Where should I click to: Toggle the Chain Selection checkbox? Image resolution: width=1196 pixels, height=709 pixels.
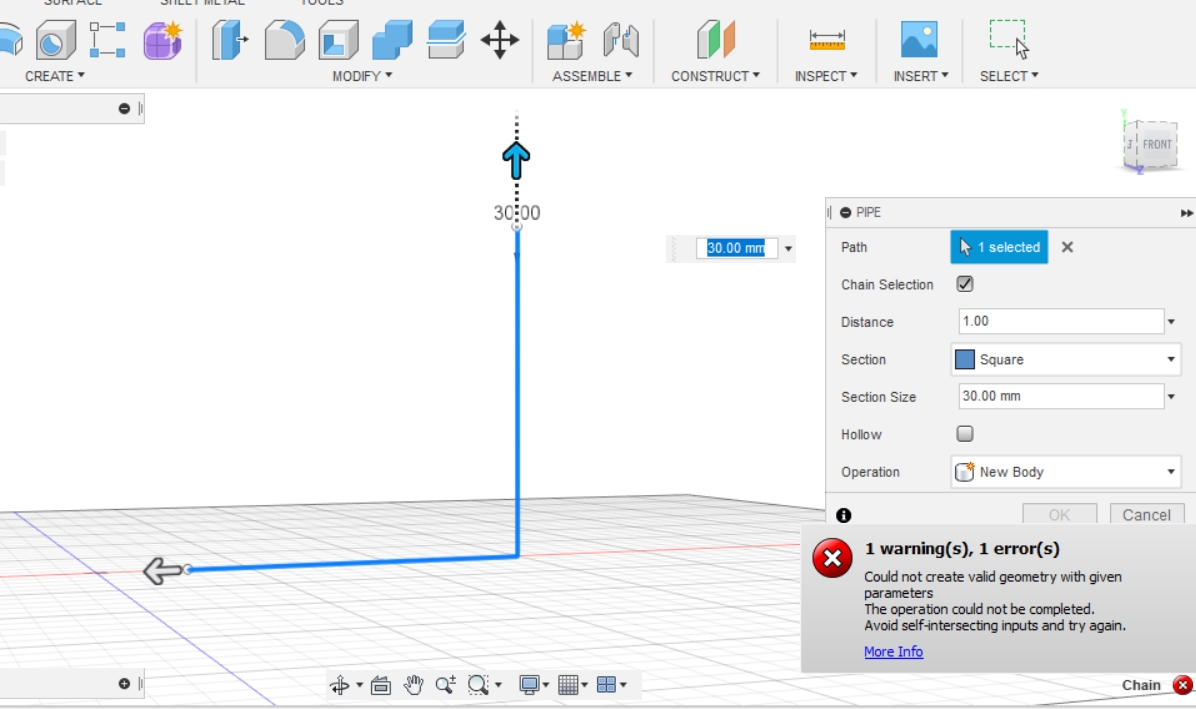965,284
